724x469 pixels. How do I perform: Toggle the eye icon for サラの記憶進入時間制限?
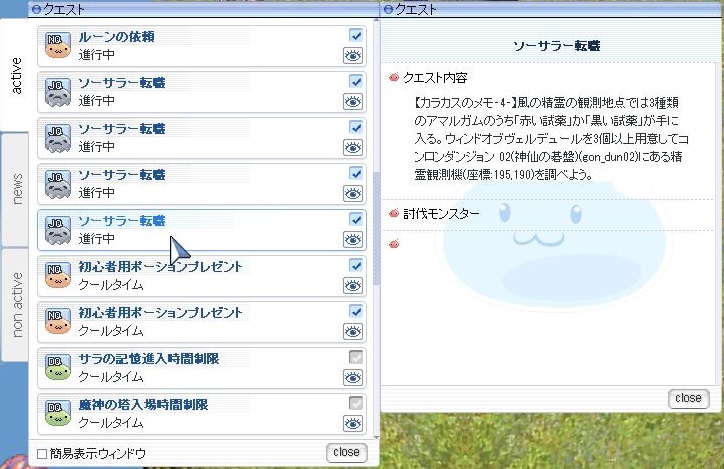[x=352, y=378]
